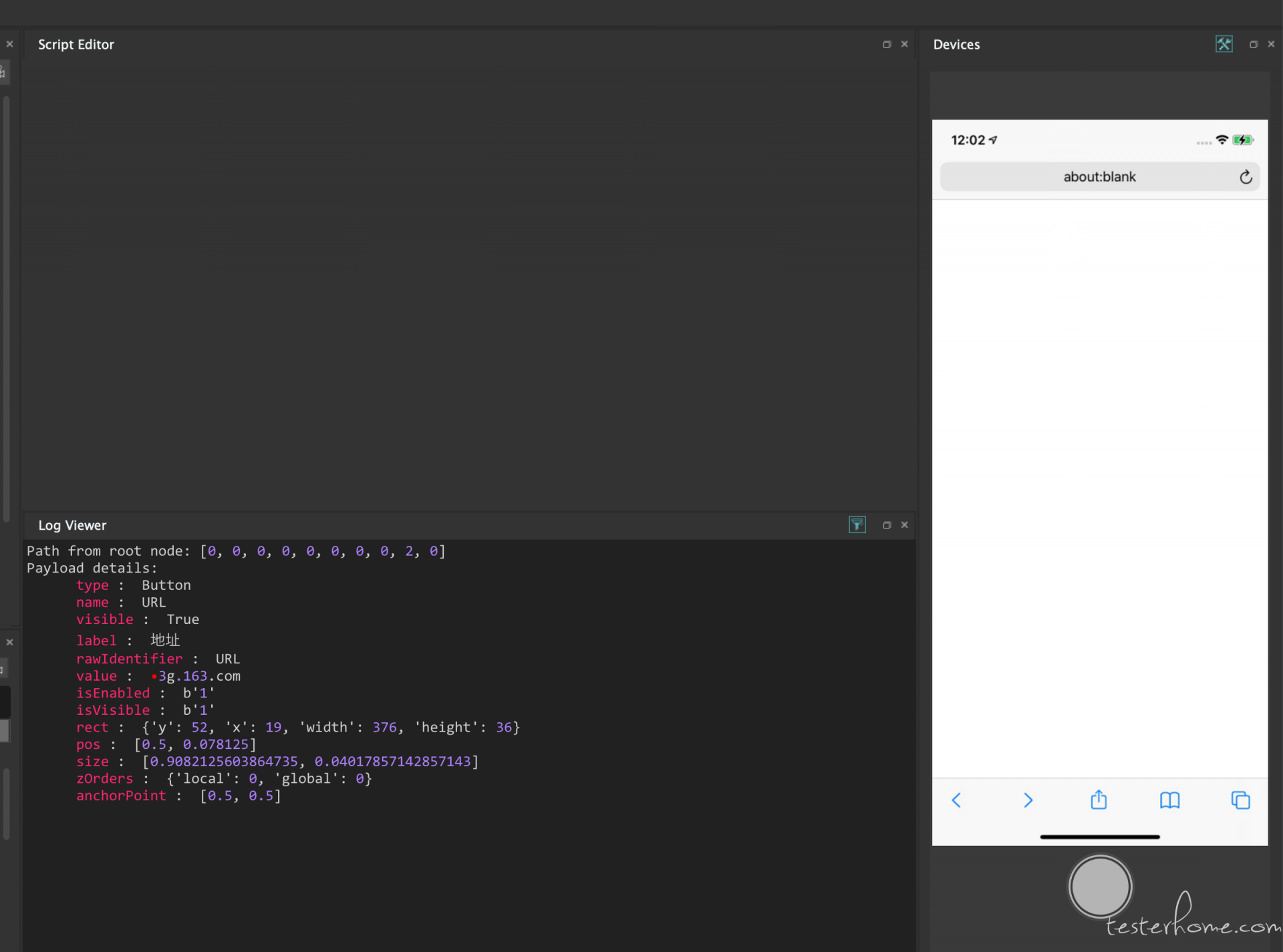The height and width of the screenshot is (952, 1283).
Task: Click the Devices panel title
Action: coord(956,45)
